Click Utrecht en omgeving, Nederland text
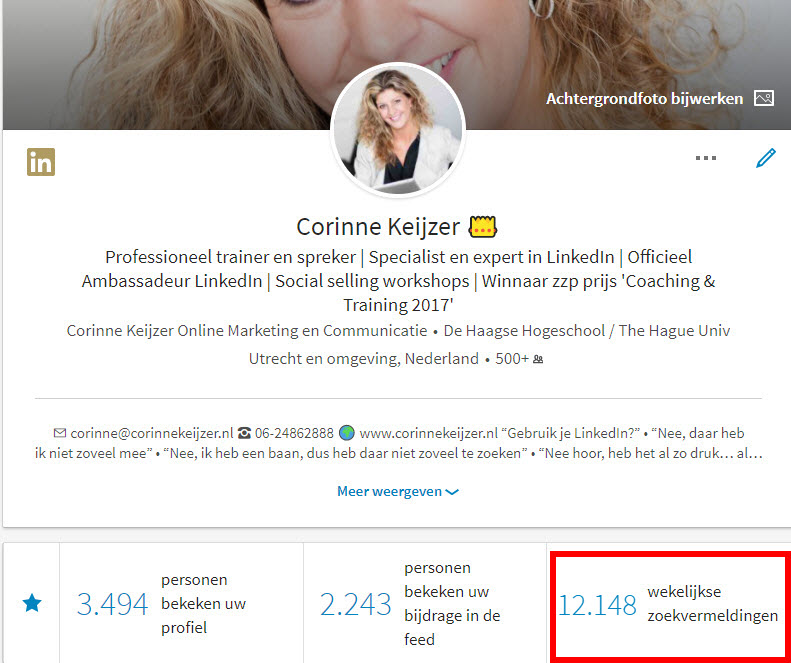The image size is (791, 663). coord(363,359)
